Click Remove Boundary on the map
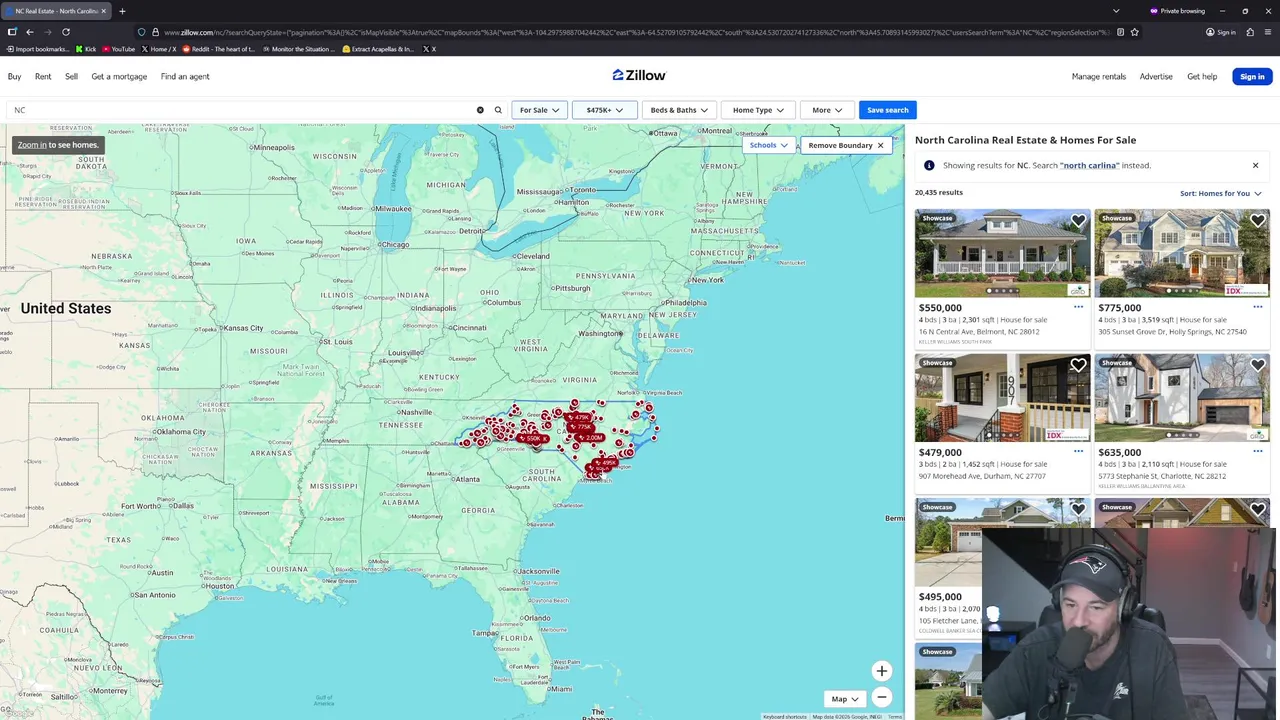Screen dimensions: 1280x720 click(x=846, y=145)
